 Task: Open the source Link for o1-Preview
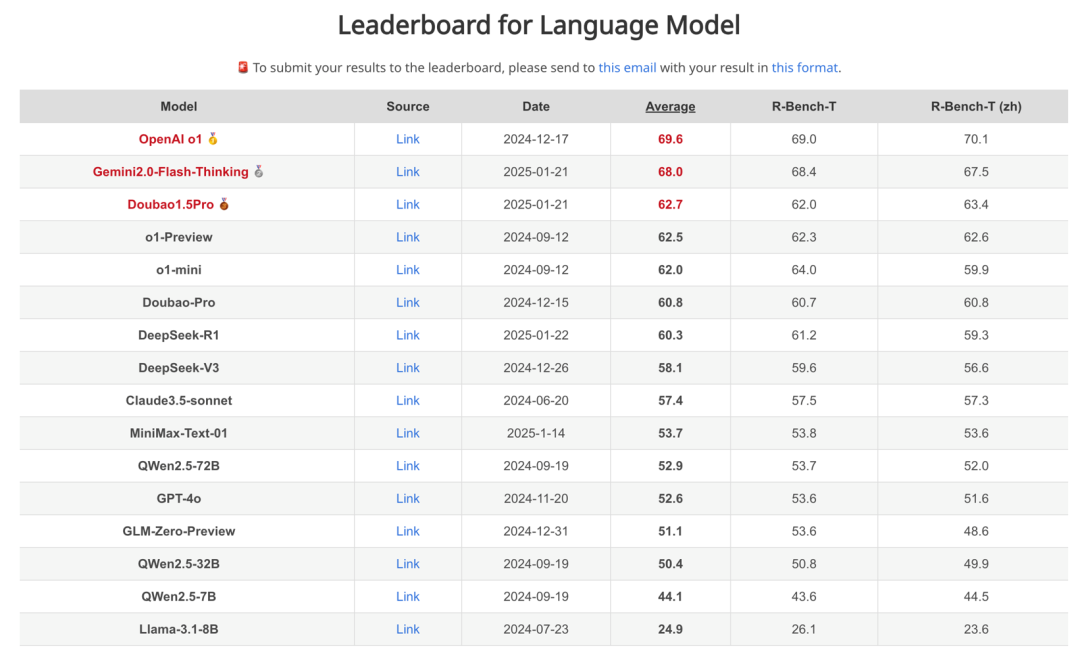pyautogui.click(x=408, y=237)
